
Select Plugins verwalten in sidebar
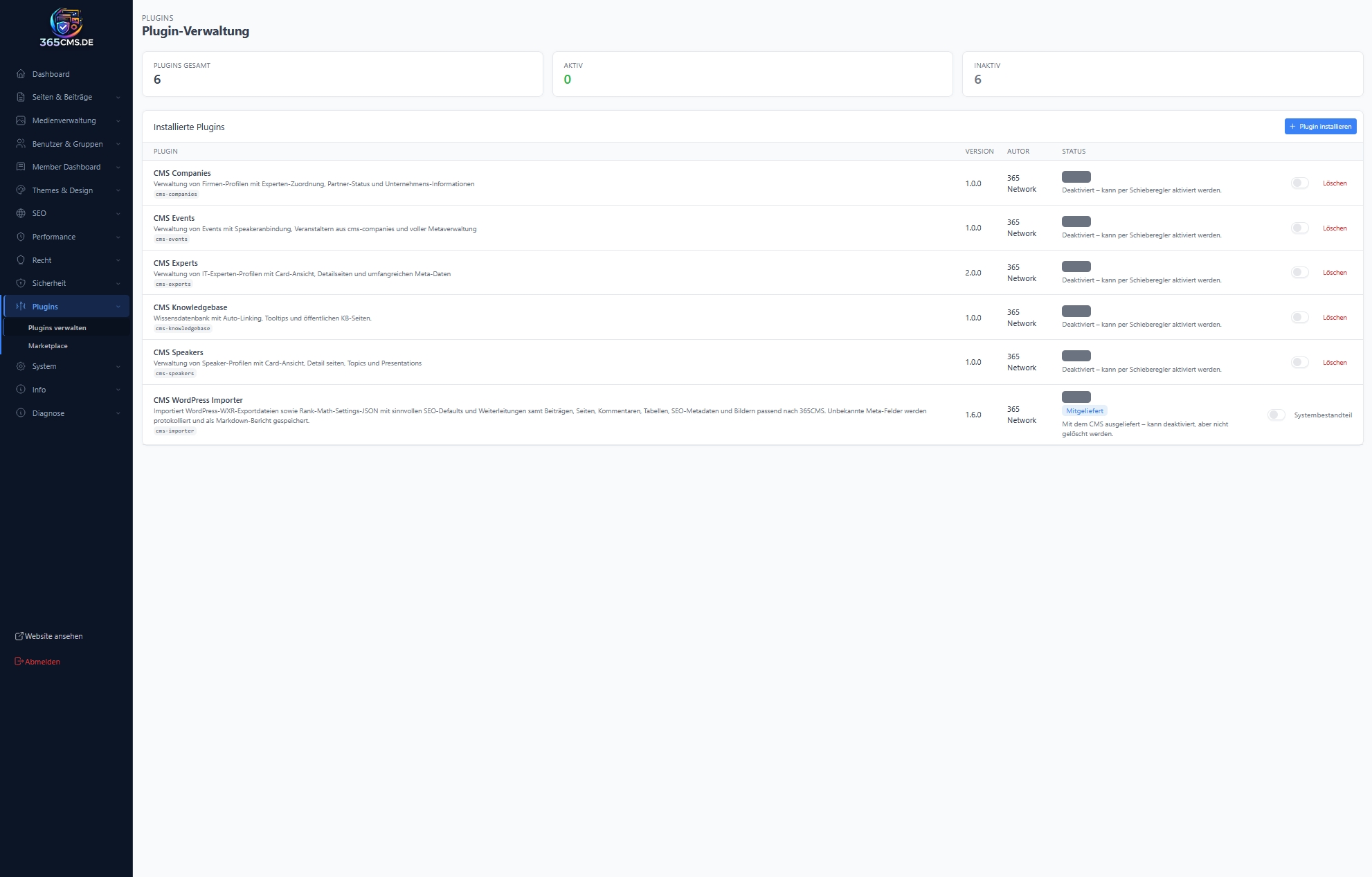[x=57, y=328]
